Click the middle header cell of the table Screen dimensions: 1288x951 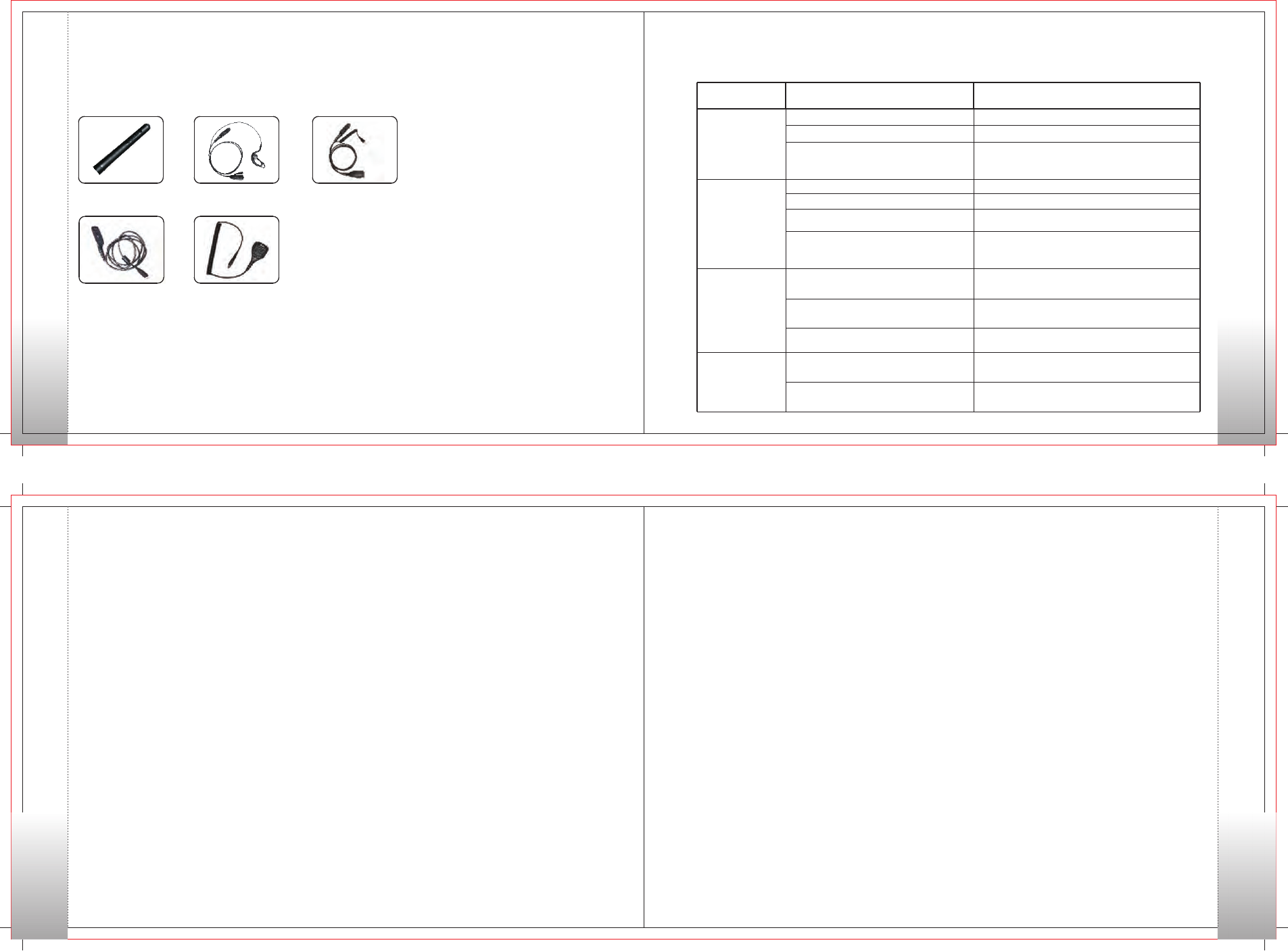coord(880,95)
